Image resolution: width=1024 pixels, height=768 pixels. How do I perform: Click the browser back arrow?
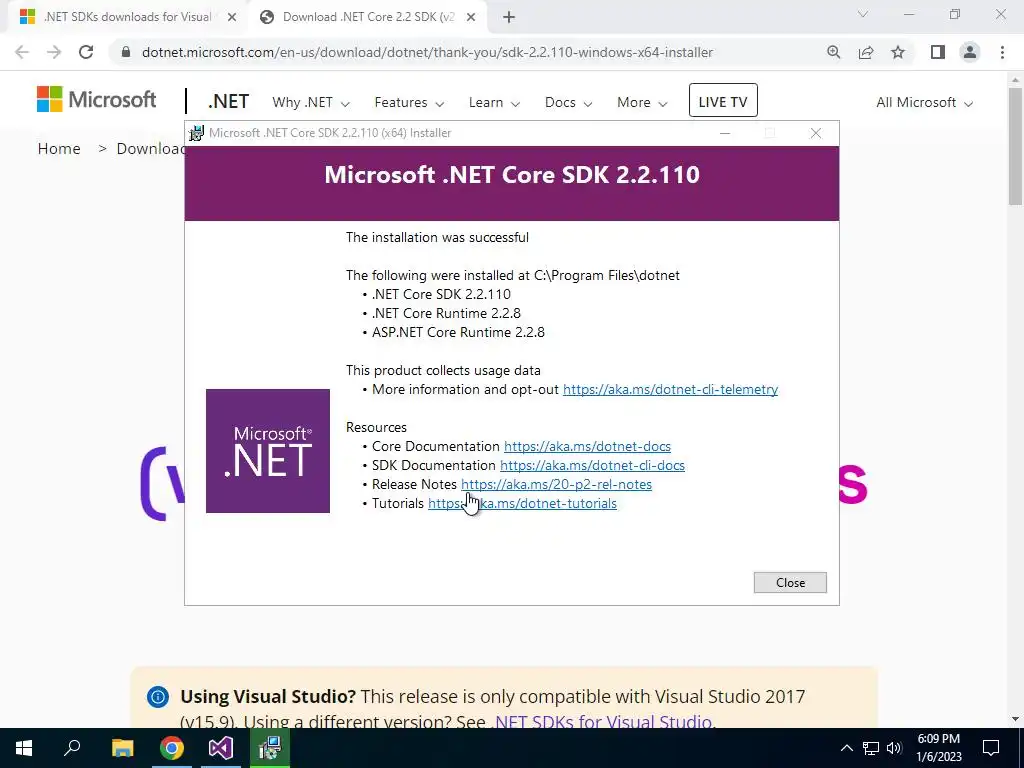click(22, 52)
